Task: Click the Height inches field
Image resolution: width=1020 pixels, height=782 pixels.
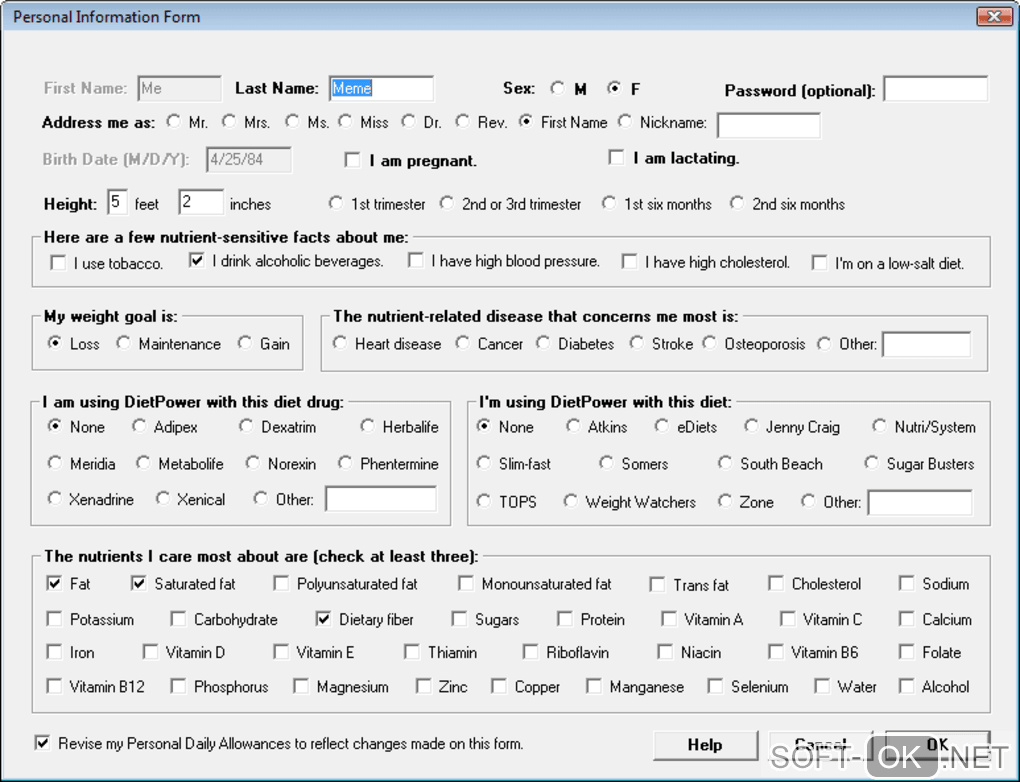Action: 202,203
